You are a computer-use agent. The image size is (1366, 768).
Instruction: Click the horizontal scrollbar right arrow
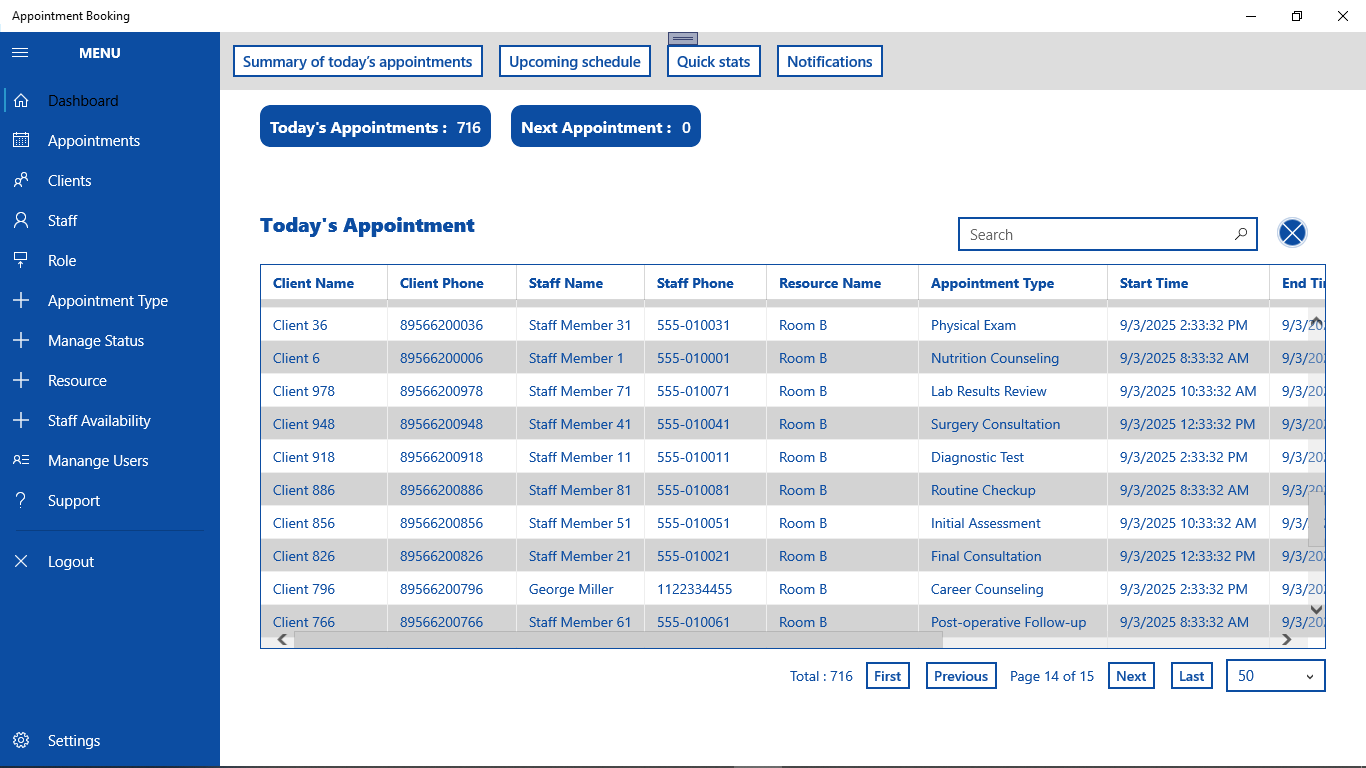coord(1287,640)
